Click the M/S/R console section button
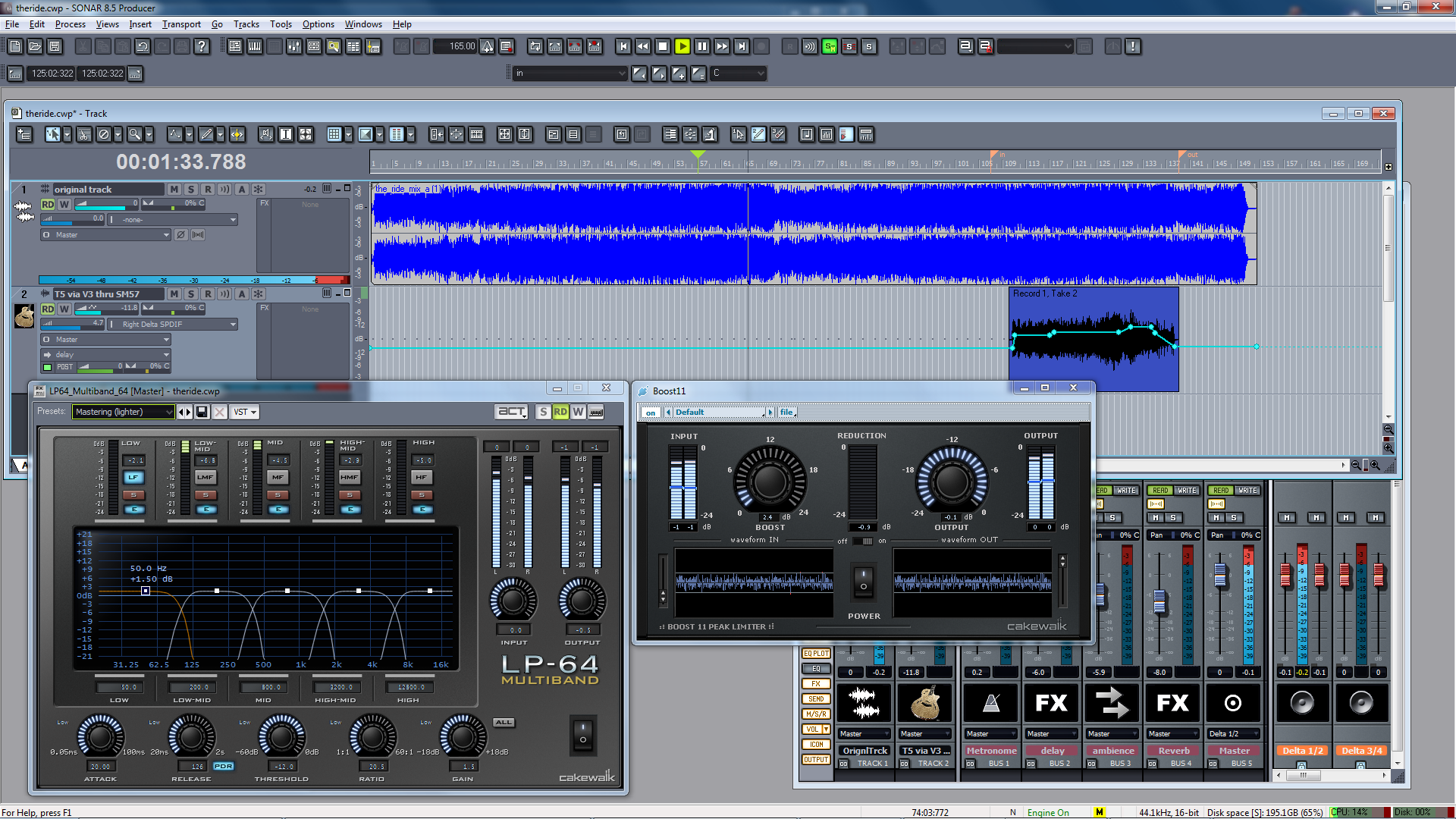Image resolution: width=1456 pixels, height=819 pixels. pos(816,714)
